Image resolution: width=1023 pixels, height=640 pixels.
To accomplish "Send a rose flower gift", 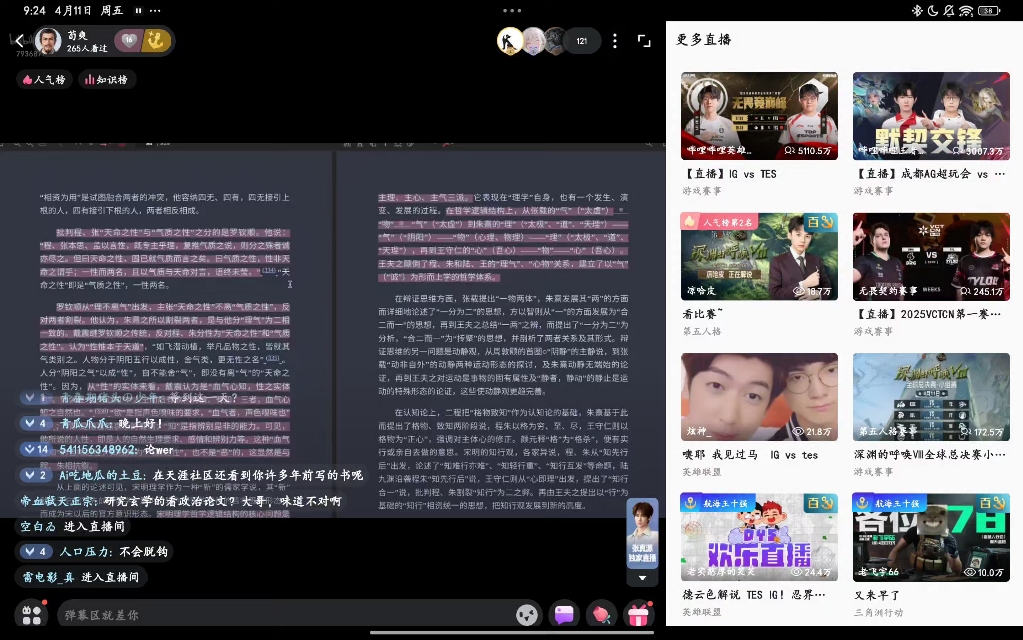I will click(601, 615).
